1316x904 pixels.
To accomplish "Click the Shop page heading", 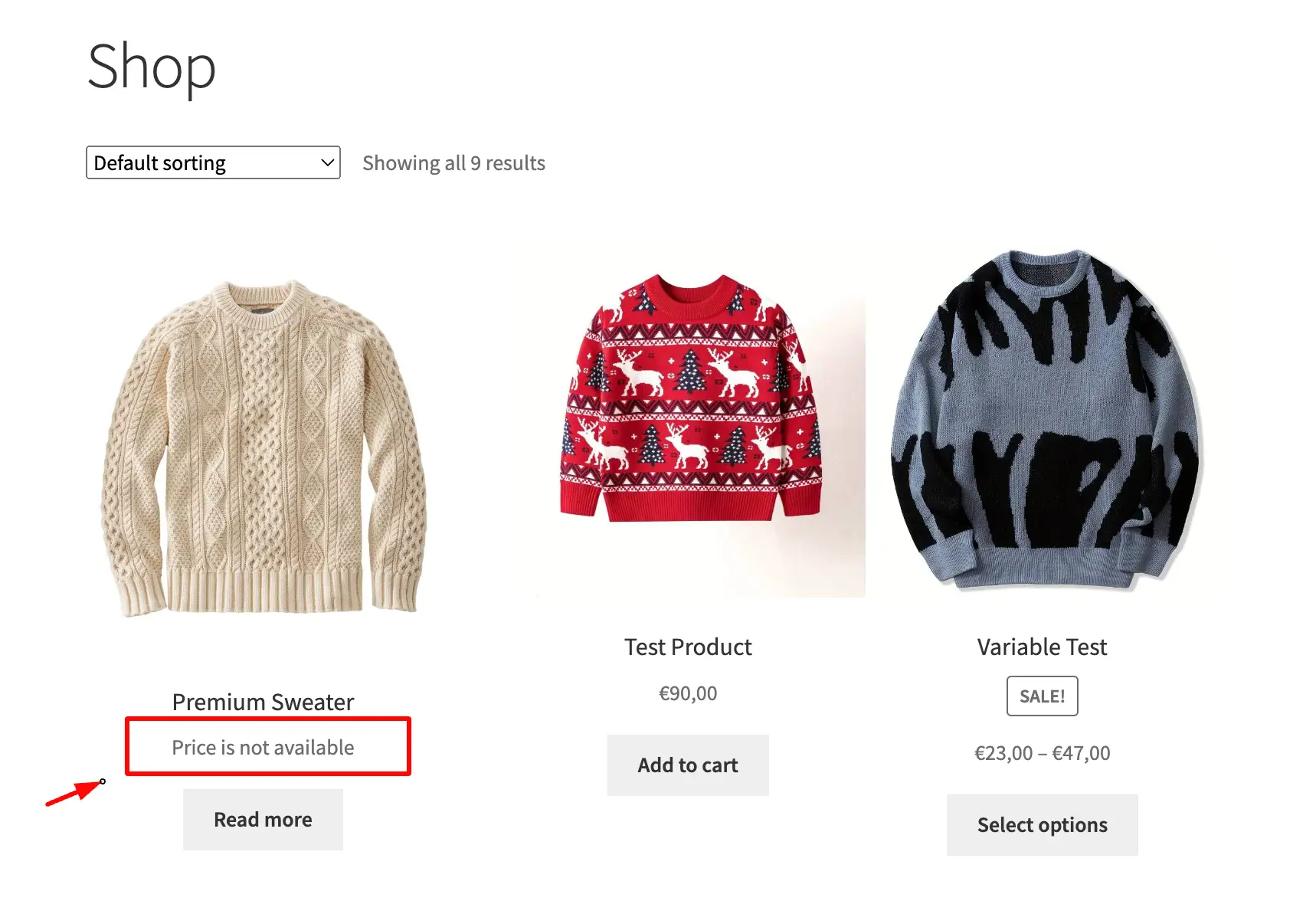I will pyautogui.click(x=152, y=67).
